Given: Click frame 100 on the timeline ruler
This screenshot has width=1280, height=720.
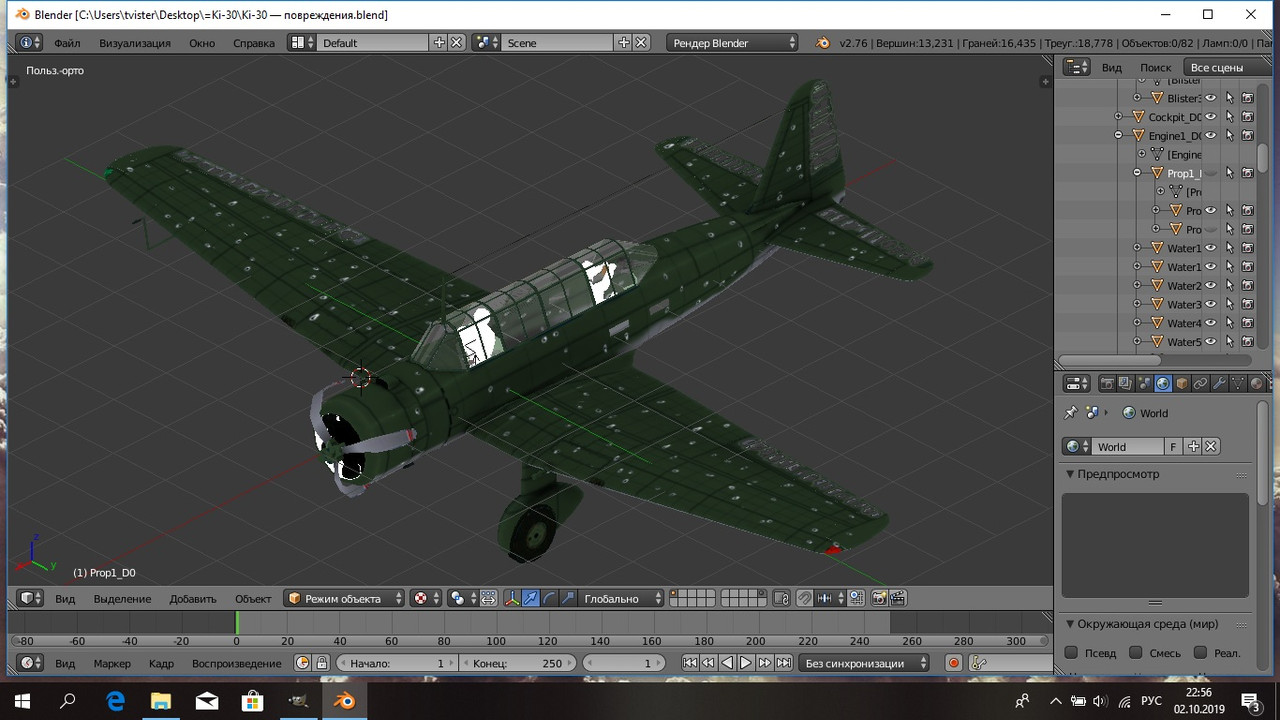Looking at the screenshot, I should tap(496, 641).
